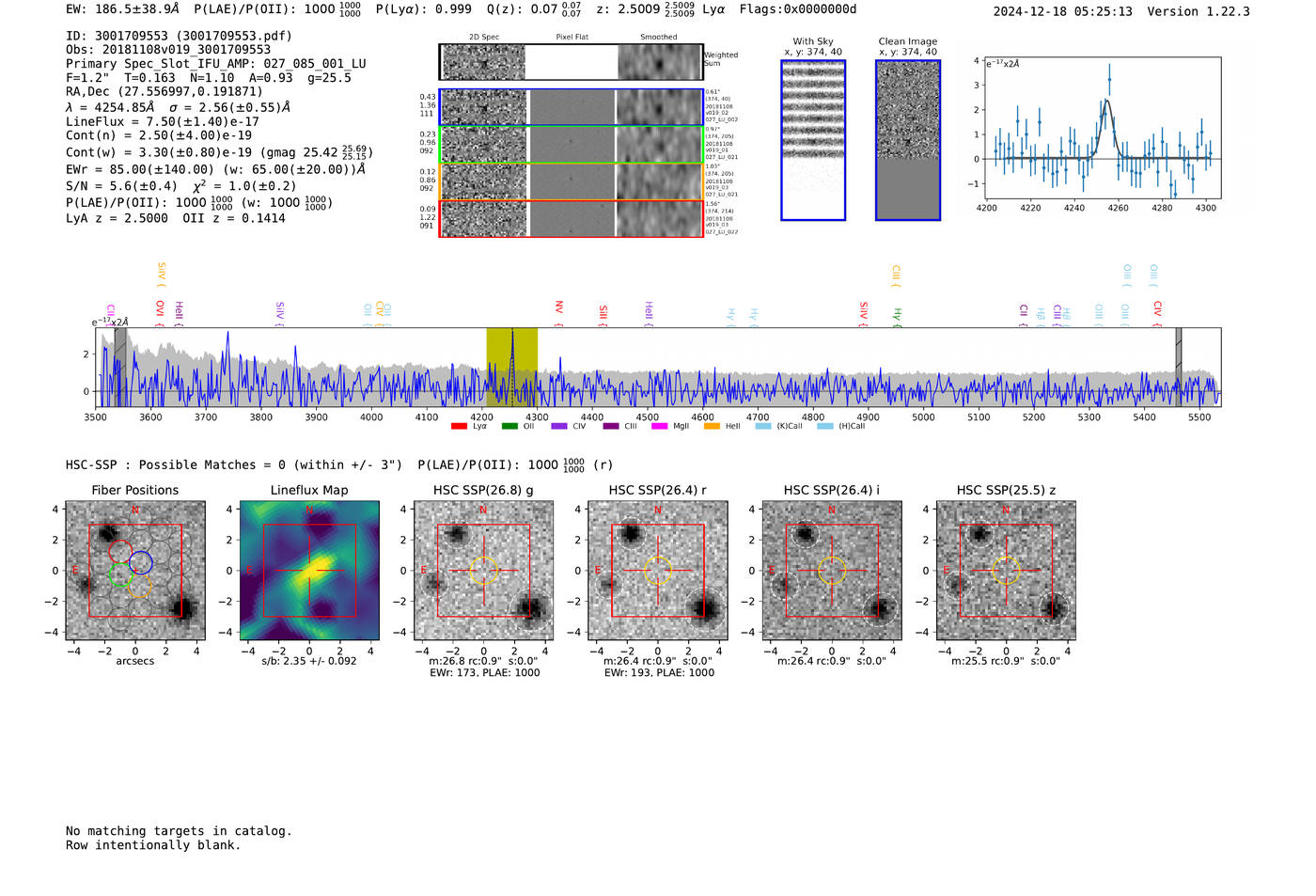Click the yellow highlighted region in full spectrum
1316x896 pixels.
click(x=512, y=367)
